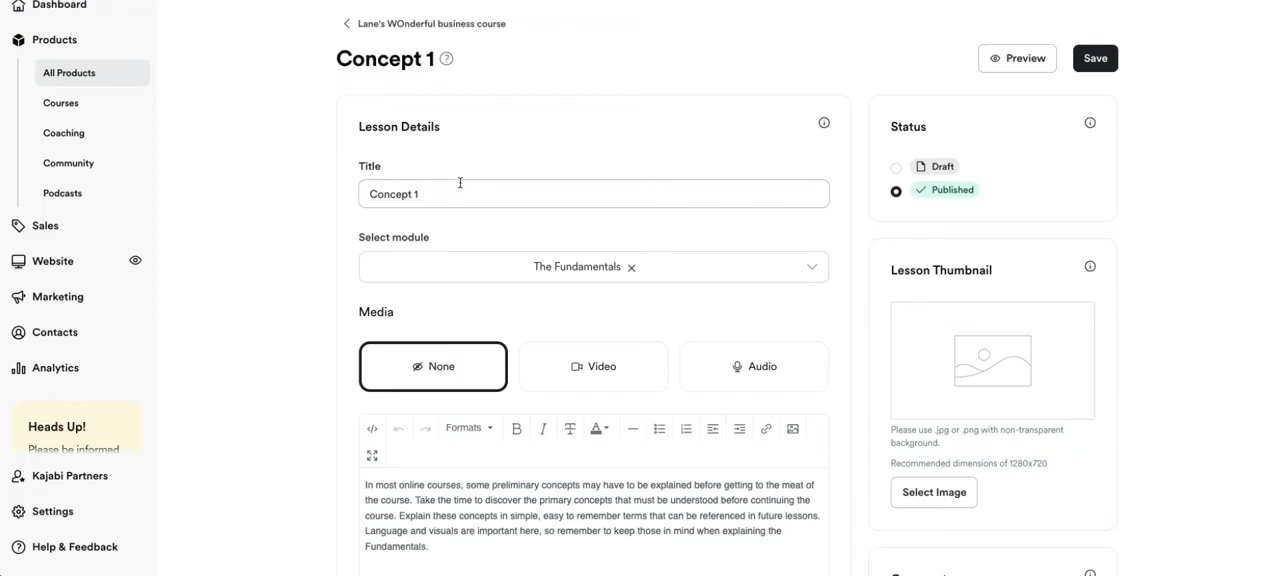Viewport: 1280px width, 576px height.
Task: Click the Select Image button
Action: [934, 492]
